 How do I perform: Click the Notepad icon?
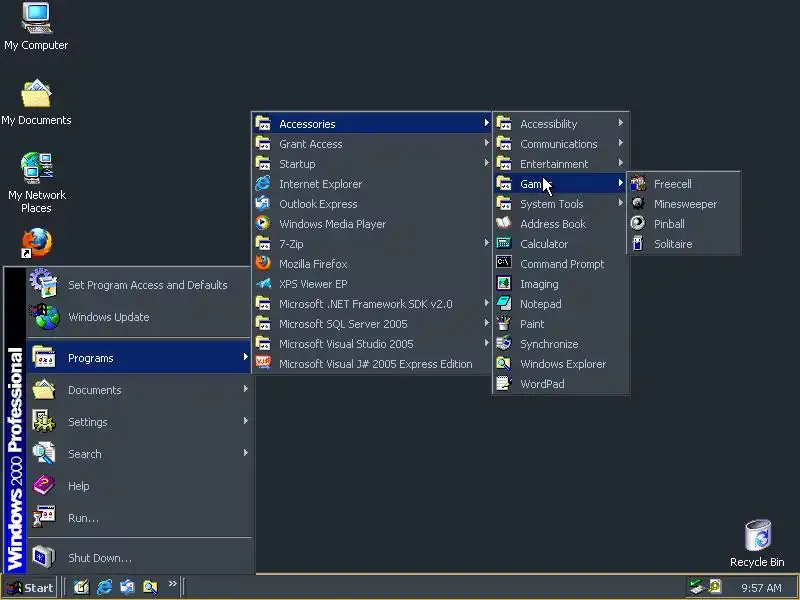coord(504,303)
